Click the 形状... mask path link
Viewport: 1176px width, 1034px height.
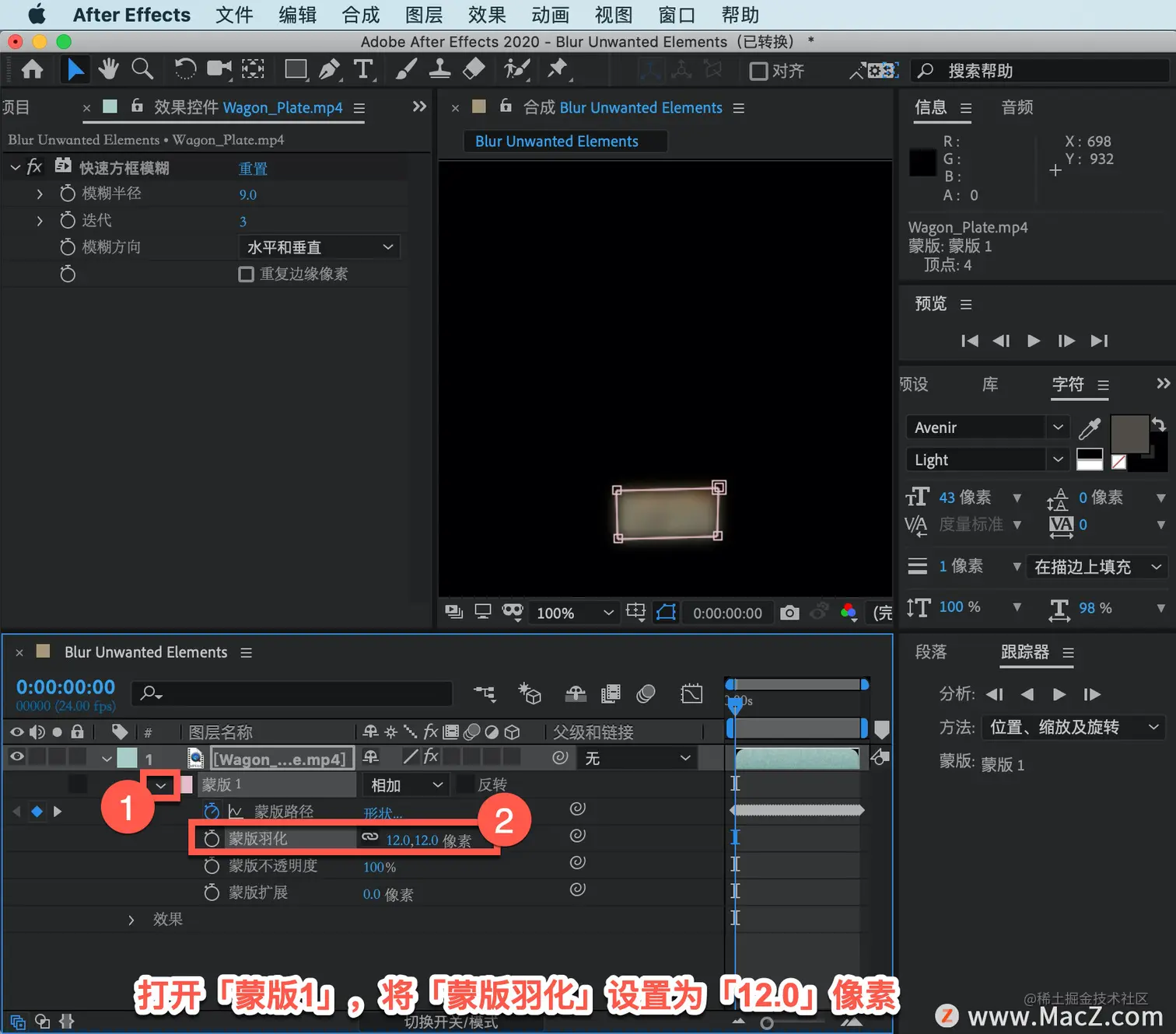click(x=383, y=813)
